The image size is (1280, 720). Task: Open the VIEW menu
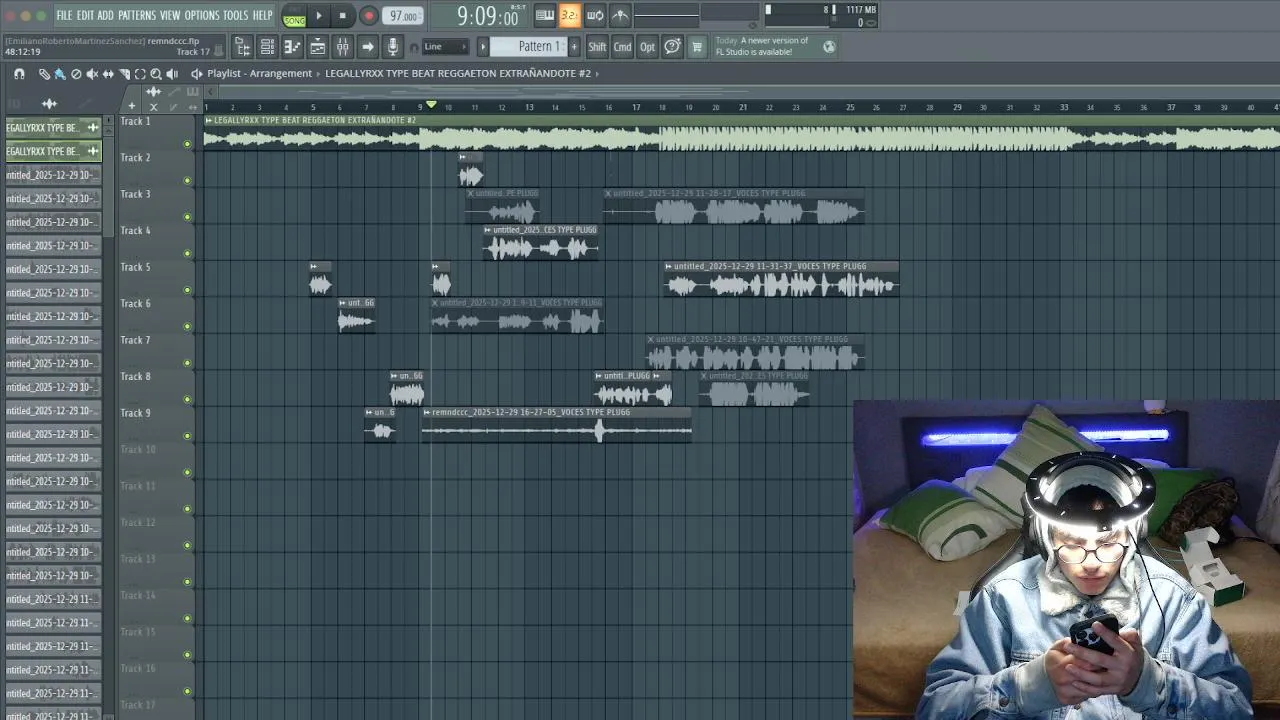[170, 15]
